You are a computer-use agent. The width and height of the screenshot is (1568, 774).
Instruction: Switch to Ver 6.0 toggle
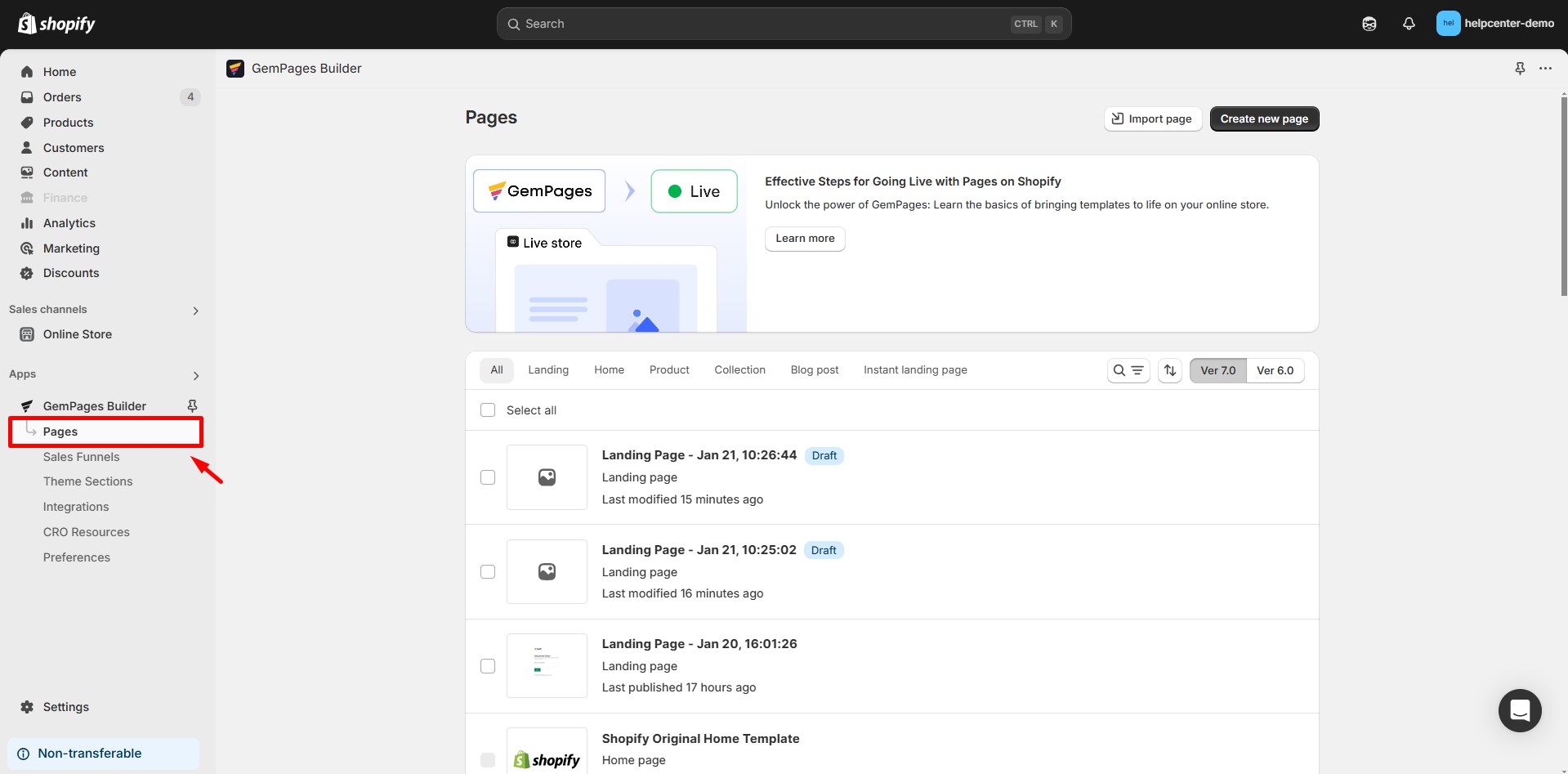(1275, 370)
